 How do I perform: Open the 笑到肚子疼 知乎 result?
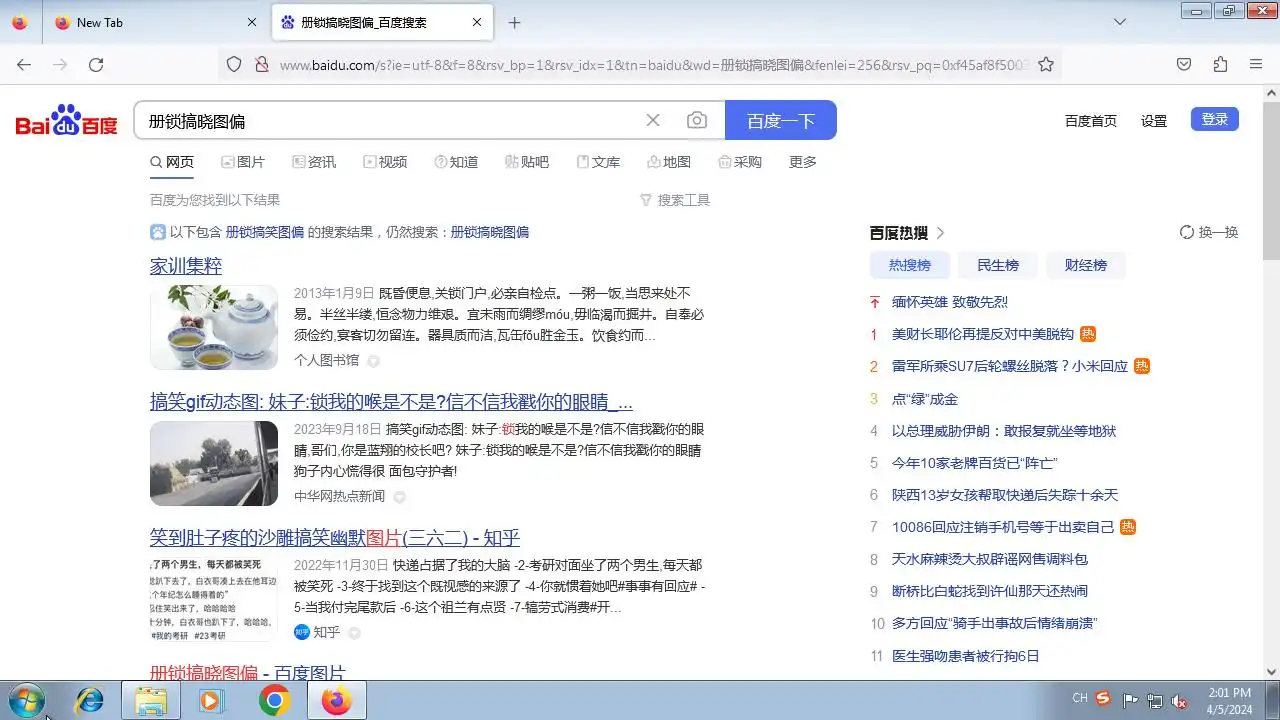pyautogui.click(x=335, y=538)
